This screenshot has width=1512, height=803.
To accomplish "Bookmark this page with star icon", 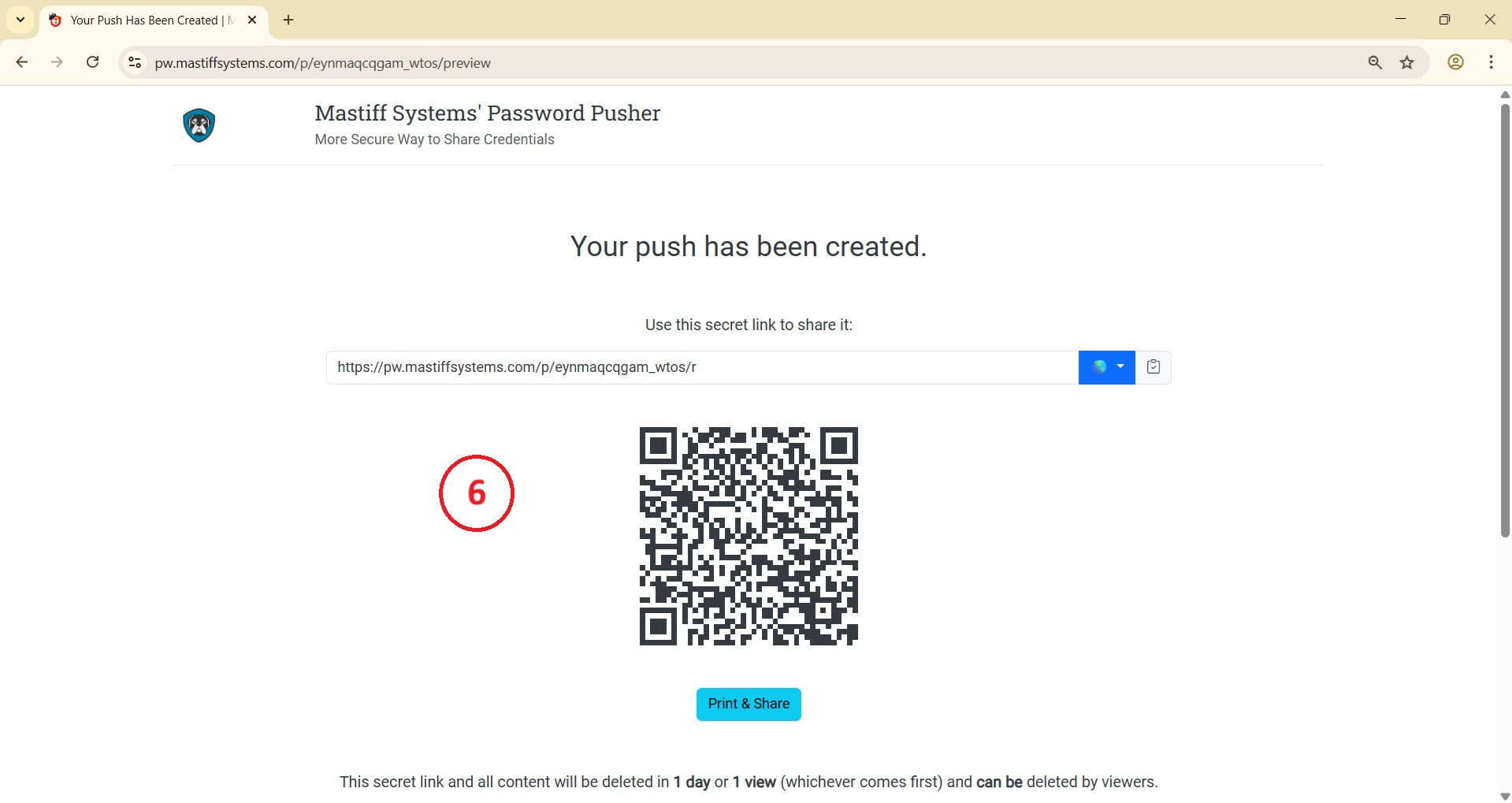I will tap(1407, 63).
